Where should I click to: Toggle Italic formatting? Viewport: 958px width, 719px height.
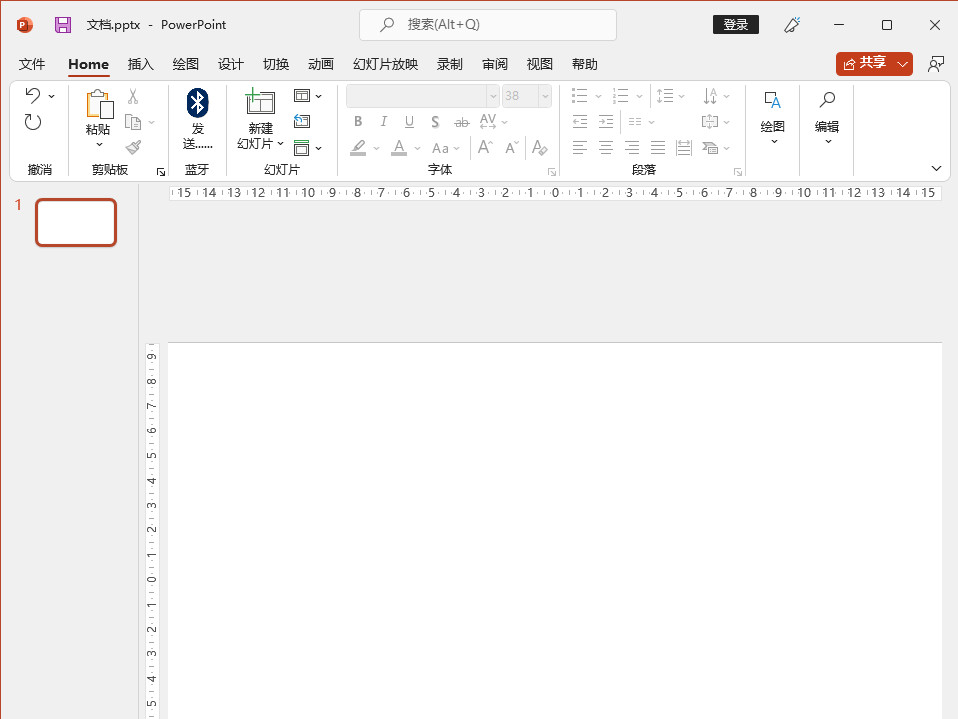tap(384, 122)
